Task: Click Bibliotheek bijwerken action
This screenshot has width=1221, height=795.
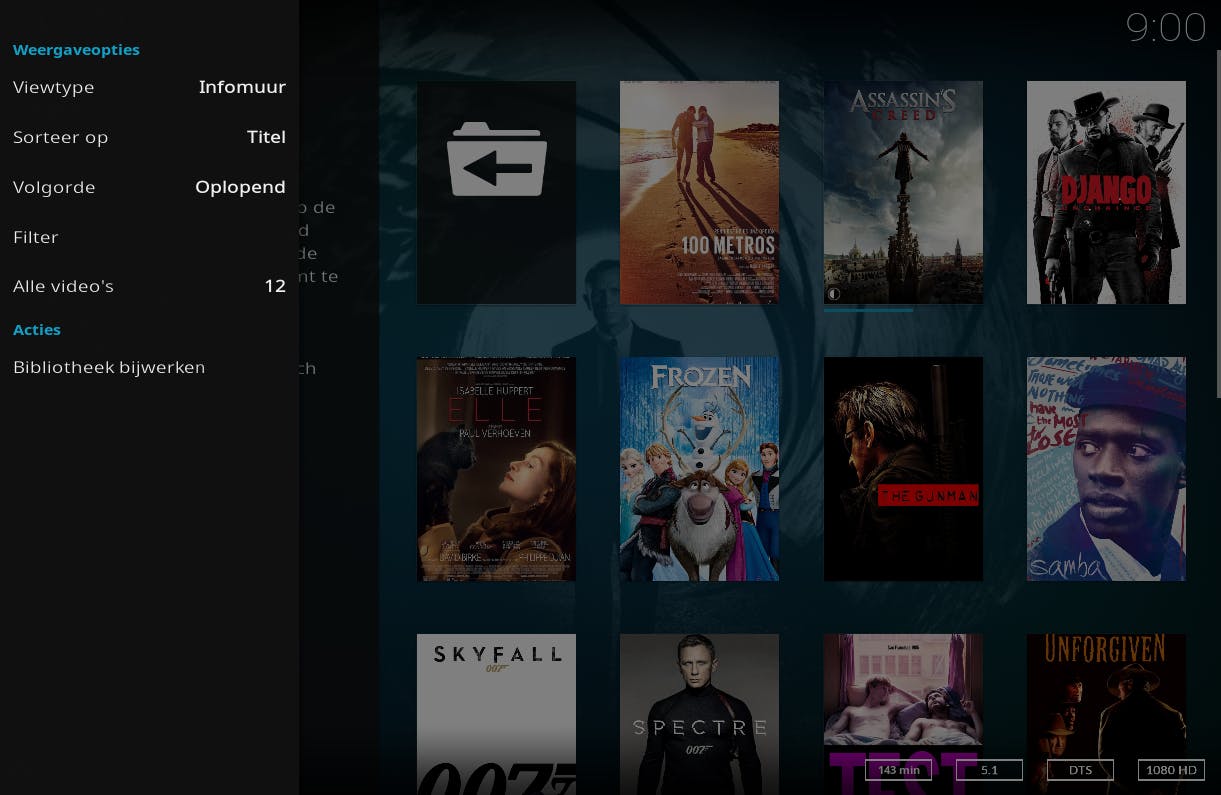Action: click(149, 367)
